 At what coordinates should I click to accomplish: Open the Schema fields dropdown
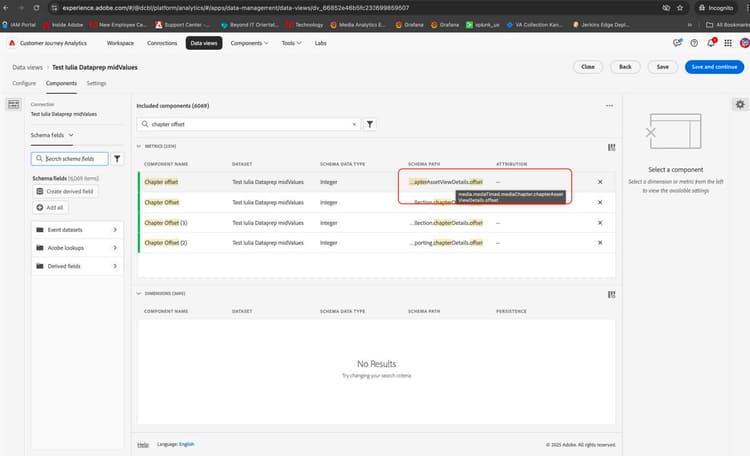pos(52,135)
